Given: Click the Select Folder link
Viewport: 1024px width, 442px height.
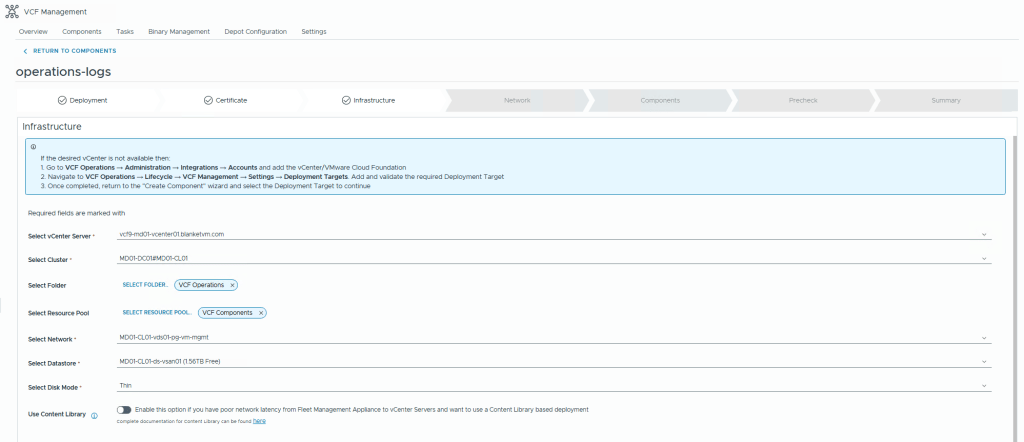Looking at the screenshot, I should click(x=144, y=285).
